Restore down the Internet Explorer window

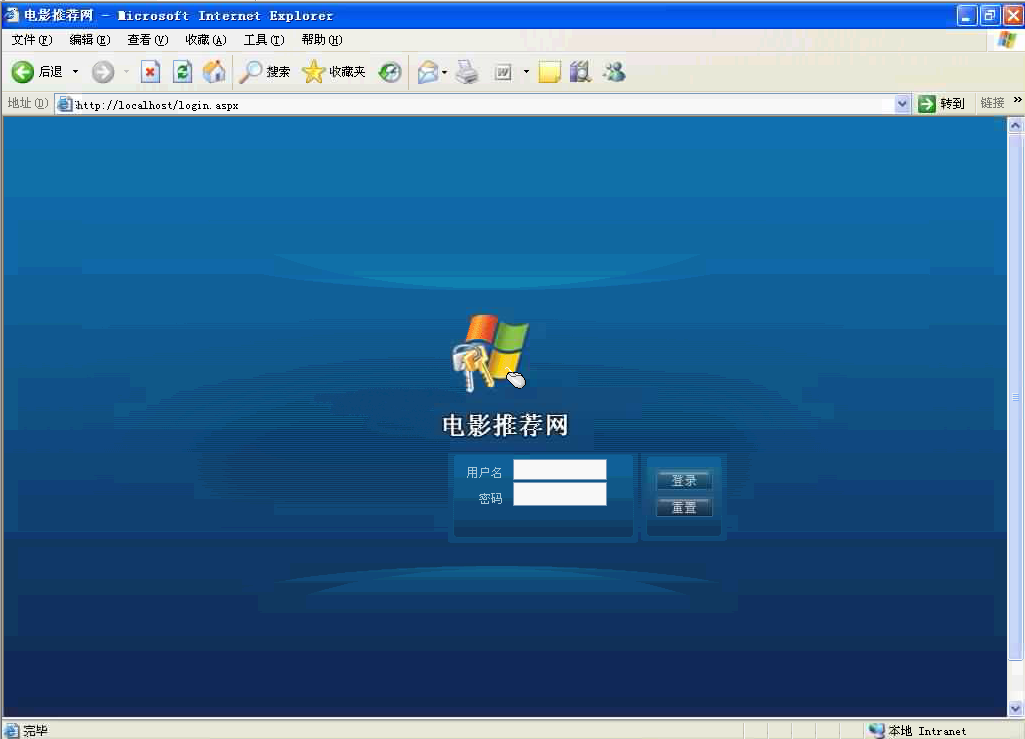pyautogui.click(x=990, y=15)
